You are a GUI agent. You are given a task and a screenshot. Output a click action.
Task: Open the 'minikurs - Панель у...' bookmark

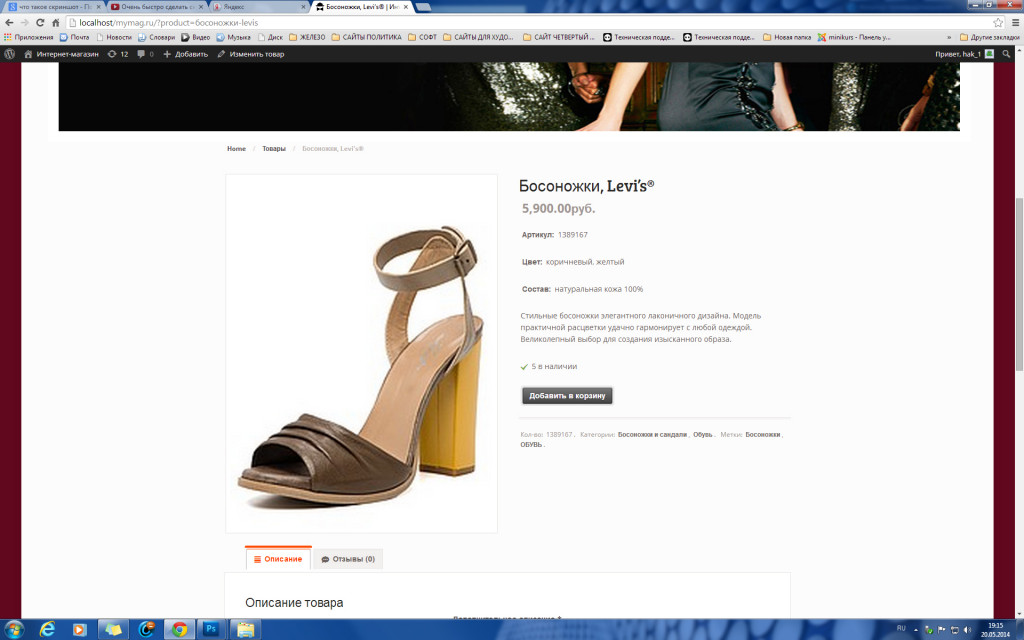pos(854,37)
